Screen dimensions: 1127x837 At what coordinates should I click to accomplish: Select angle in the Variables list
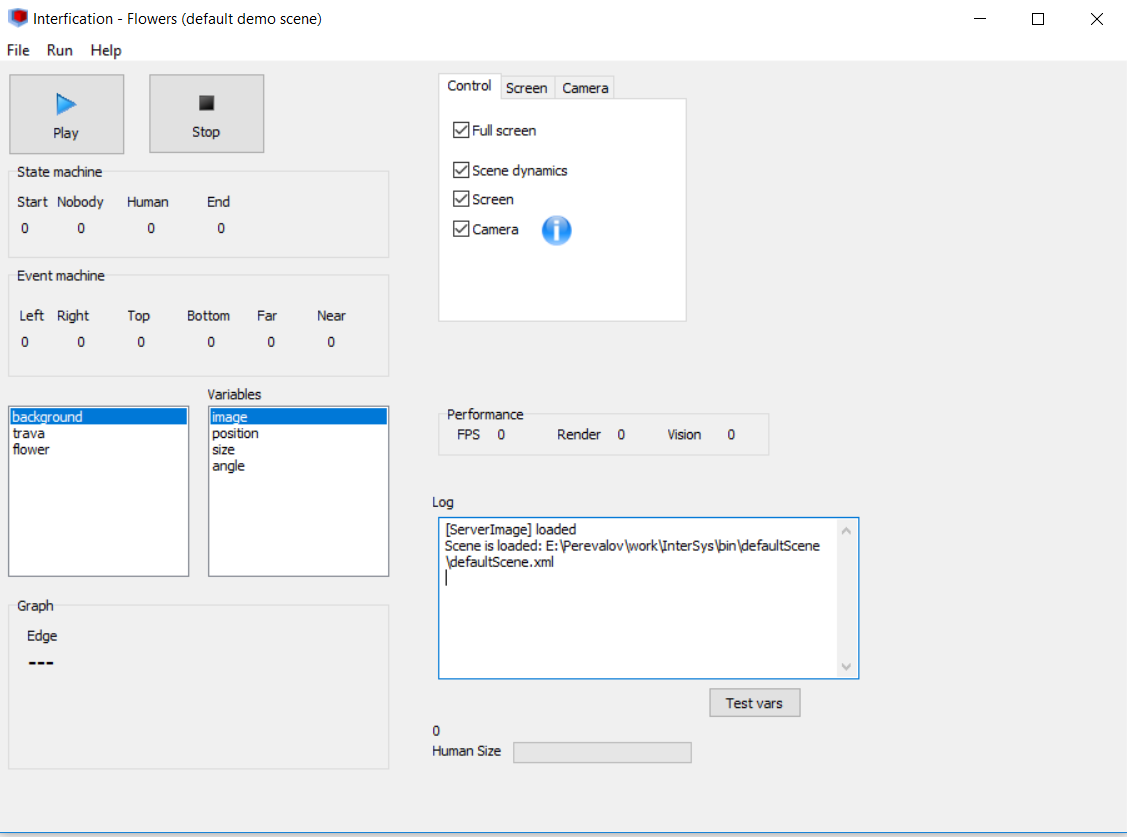[228, 466]
